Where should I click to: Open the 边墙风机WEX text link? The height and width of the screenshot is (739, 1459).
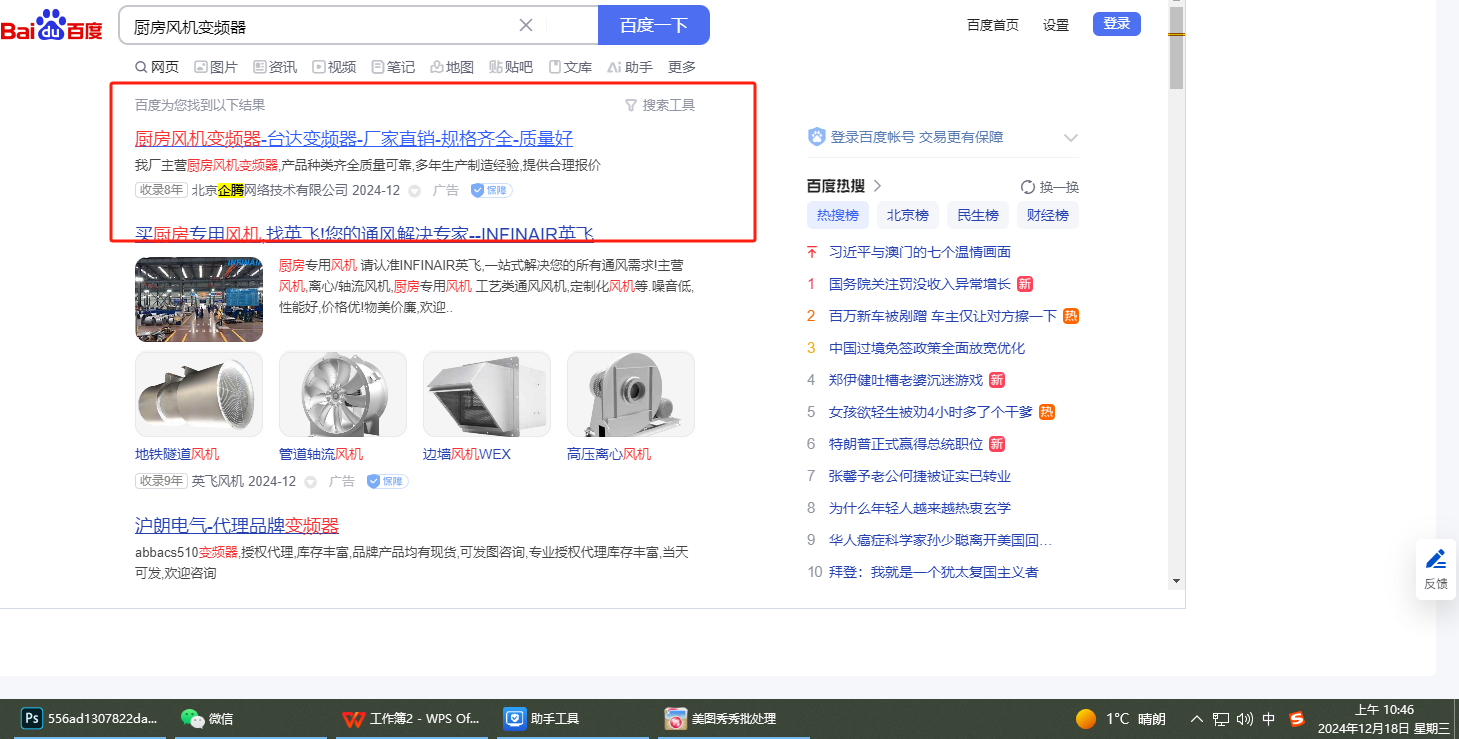click(x=467, y=454)
